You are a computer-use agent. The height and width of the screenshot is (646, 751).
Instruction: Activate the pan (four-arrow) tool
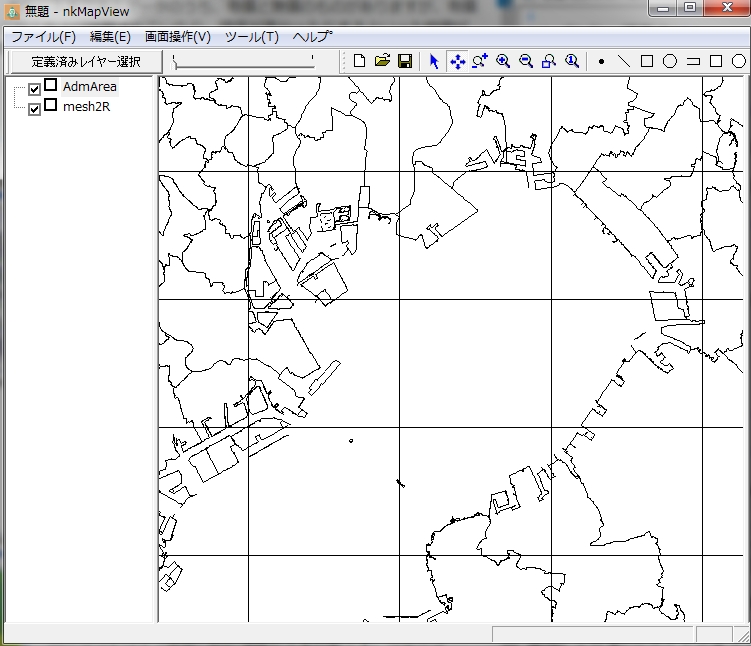coord(457,61)
